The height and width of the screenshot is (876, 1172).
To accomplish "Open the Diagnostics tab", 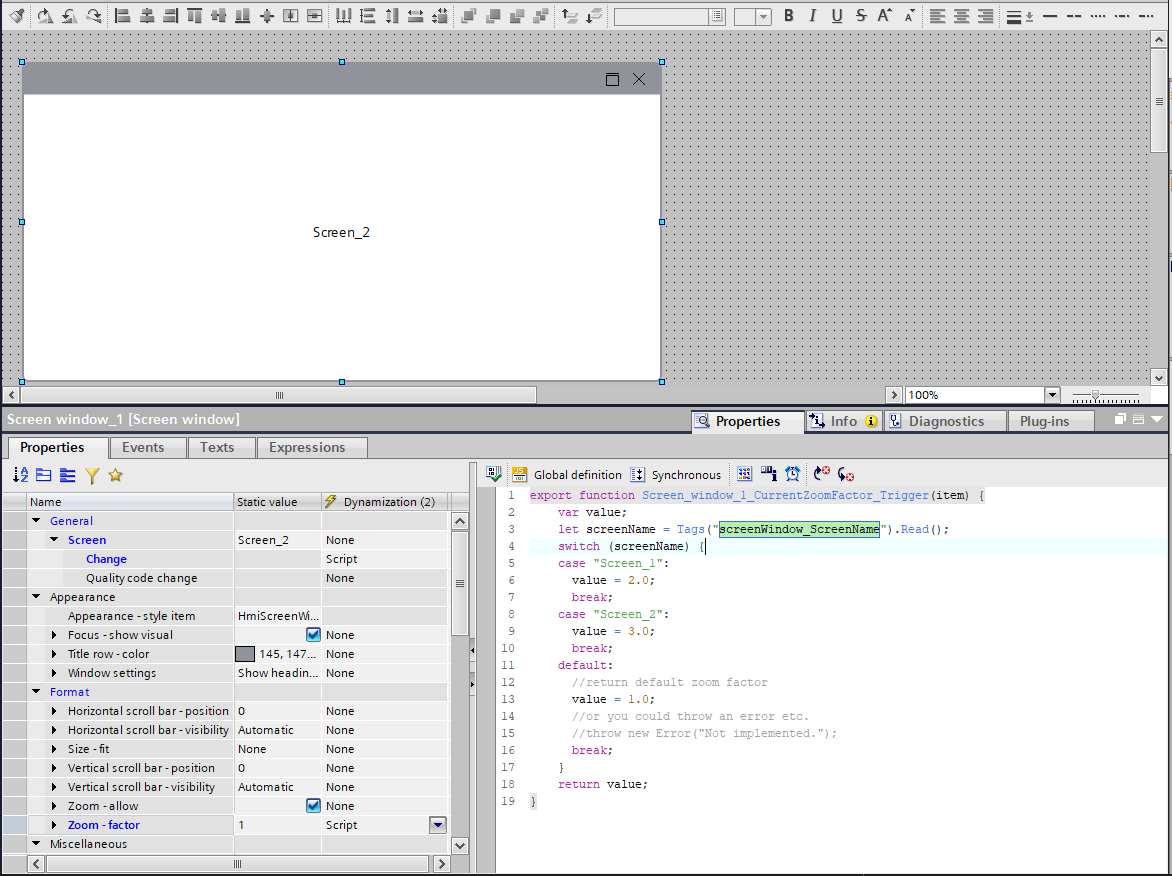I will pos(945,421).
